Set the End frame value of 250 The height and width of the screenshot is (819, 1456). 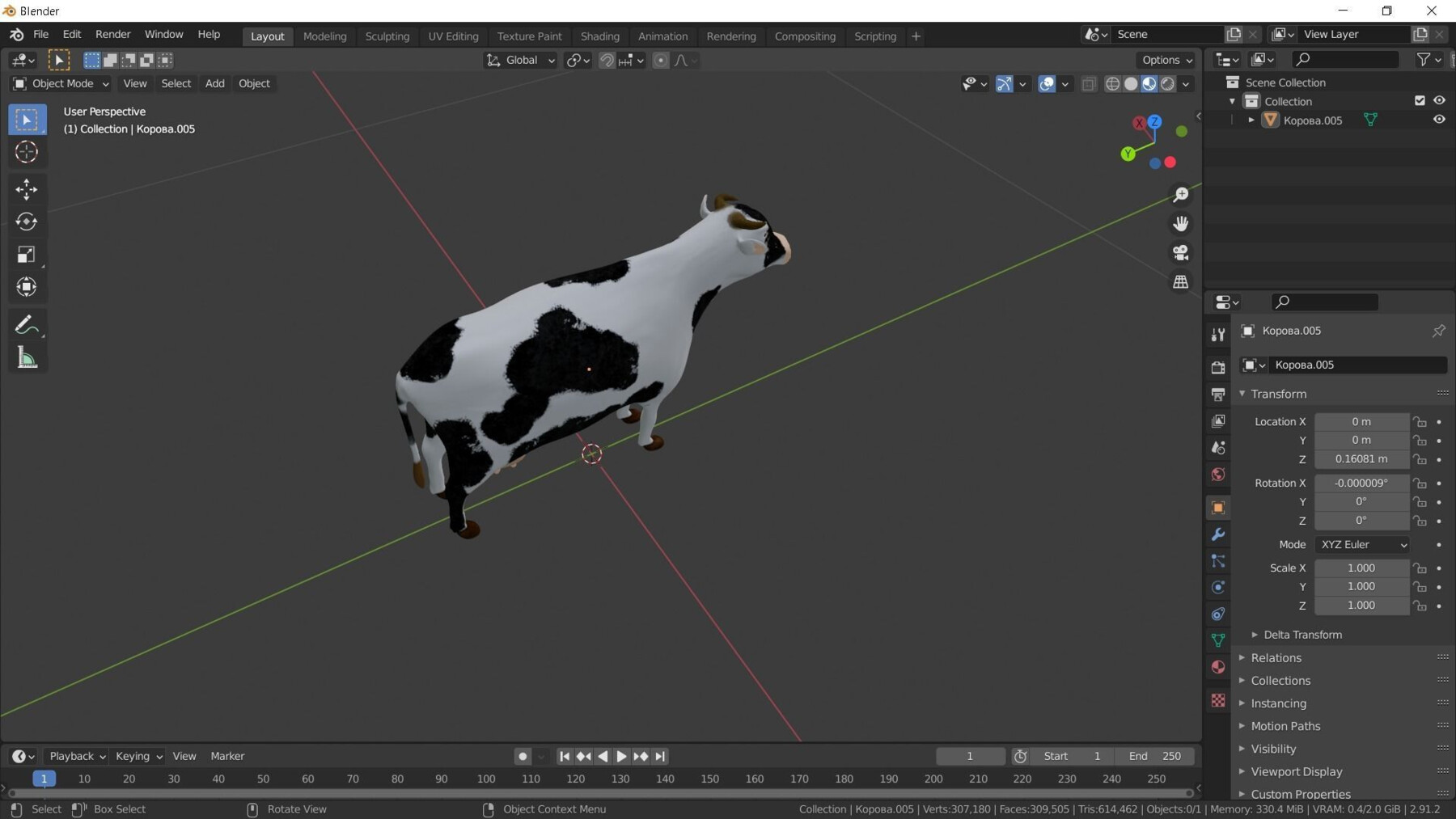tap(1156, 756)
